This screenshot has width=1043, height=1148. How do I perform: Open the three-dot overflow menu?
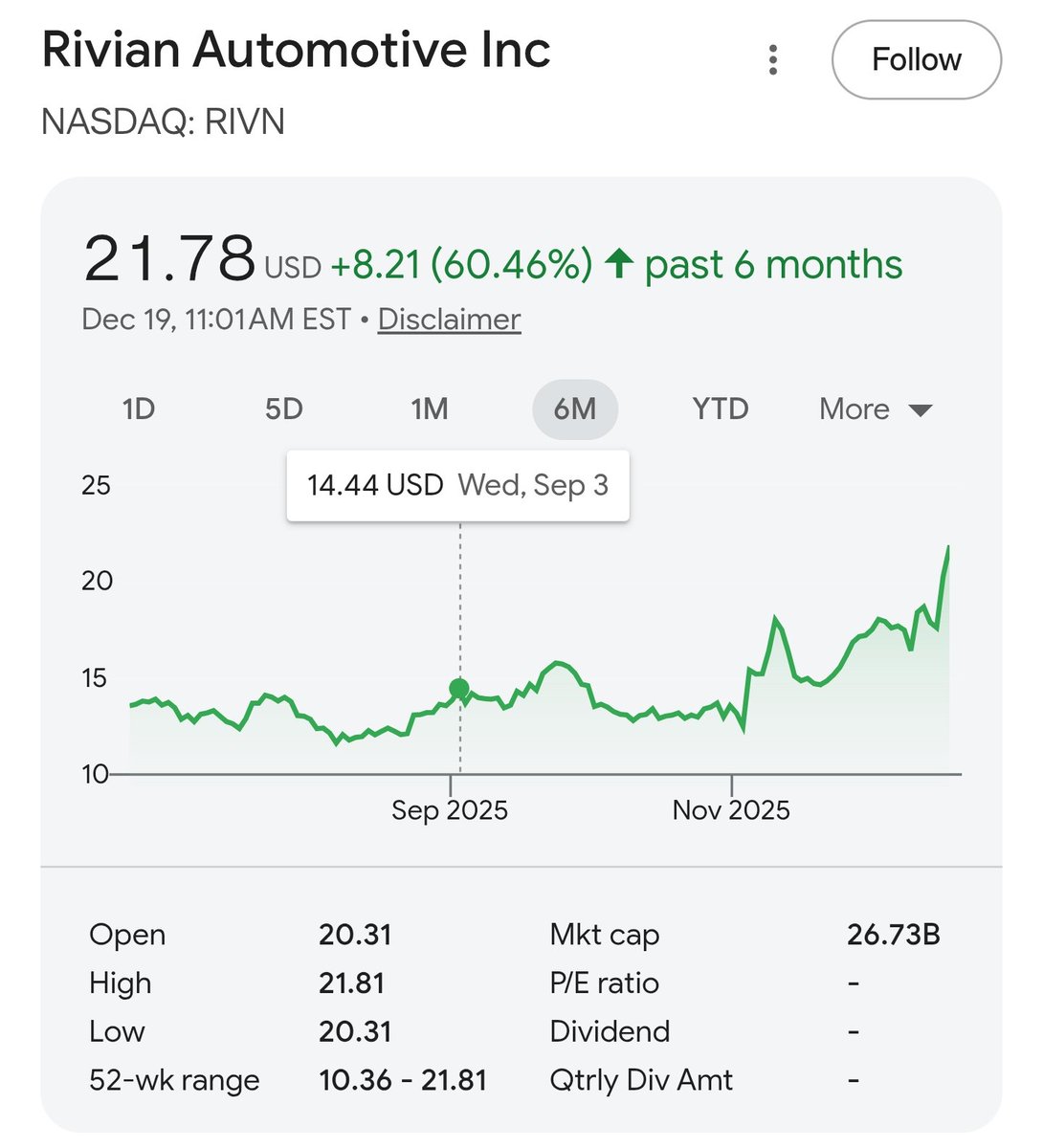point(772,58)
